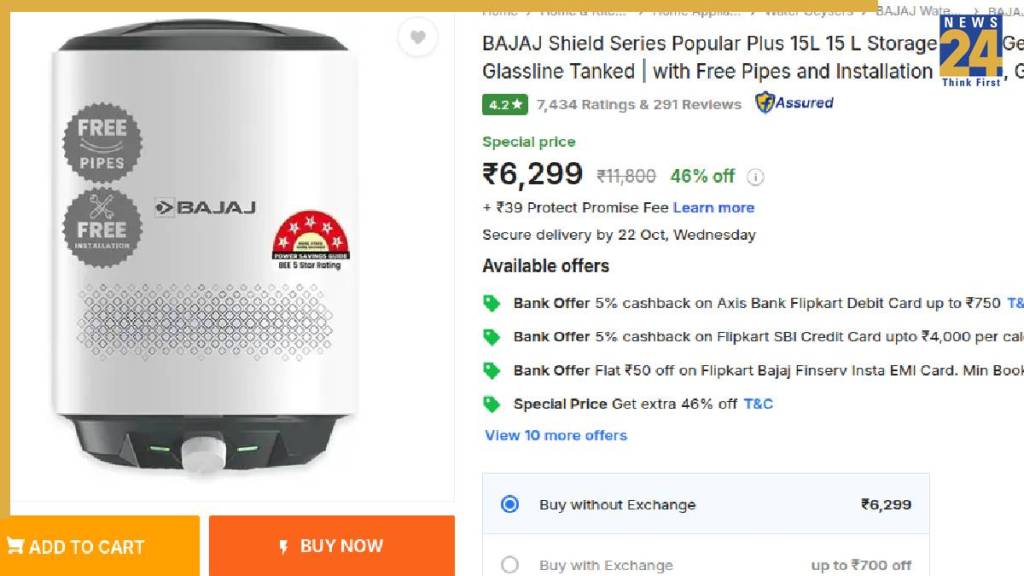Click the Flipkart Assured badge

(794, 102)
